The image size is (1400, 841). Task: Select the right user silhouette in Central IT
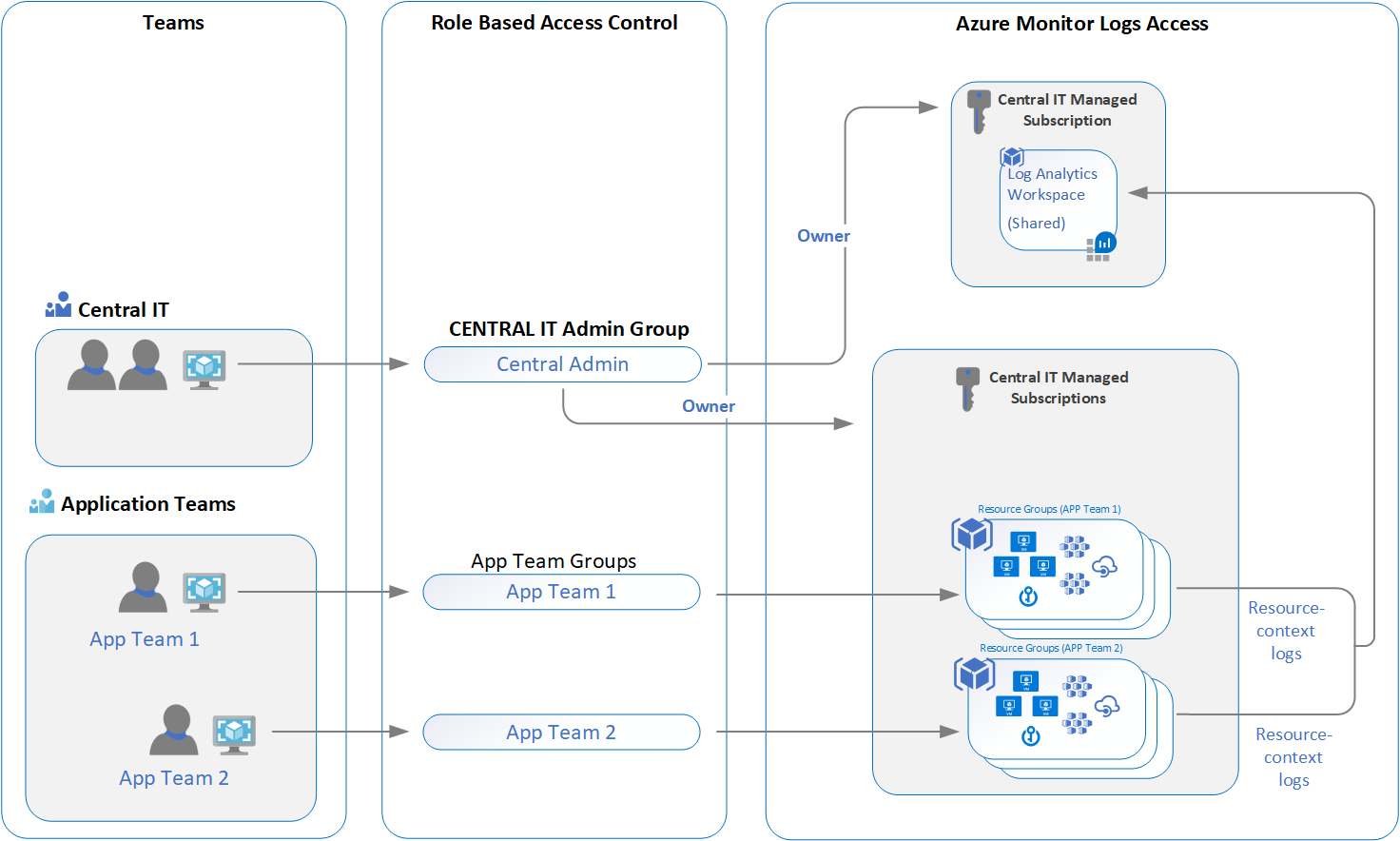point(144,365)
